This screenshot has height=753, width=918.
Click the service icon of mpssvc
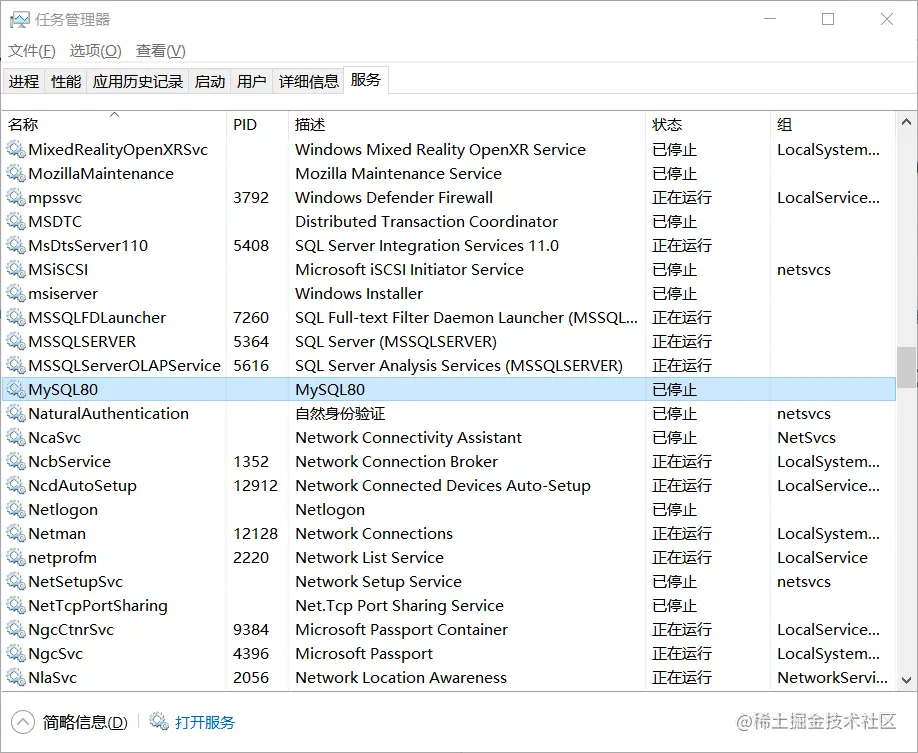point(16,197)
